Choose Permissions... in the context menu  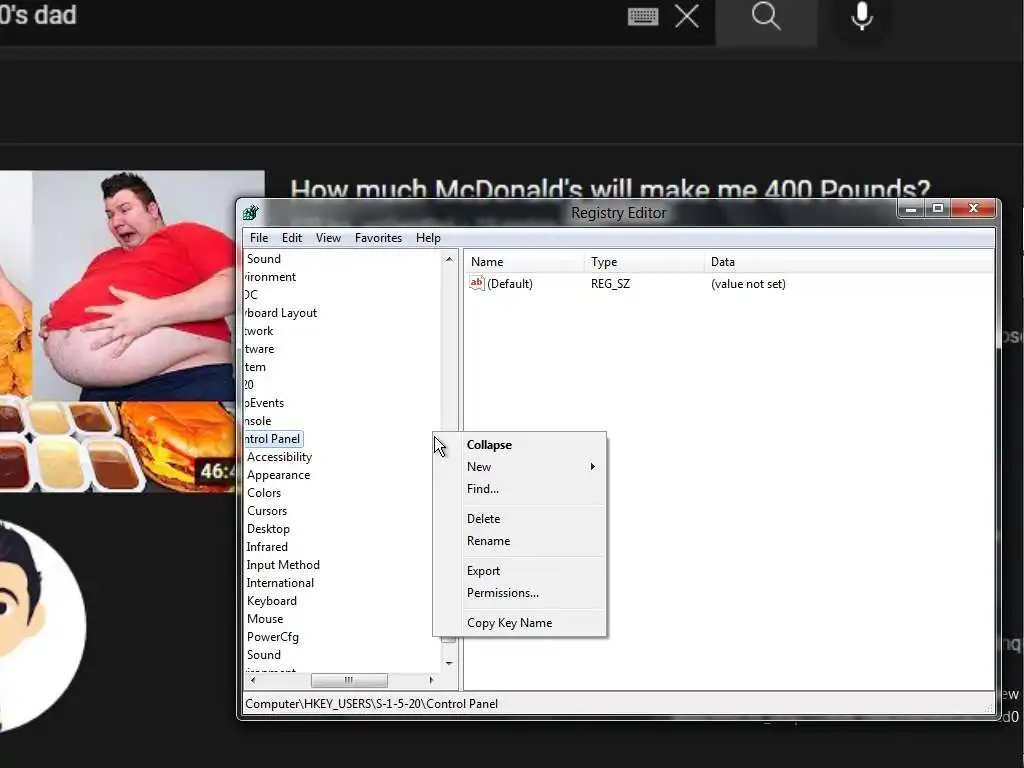[520, 593]
